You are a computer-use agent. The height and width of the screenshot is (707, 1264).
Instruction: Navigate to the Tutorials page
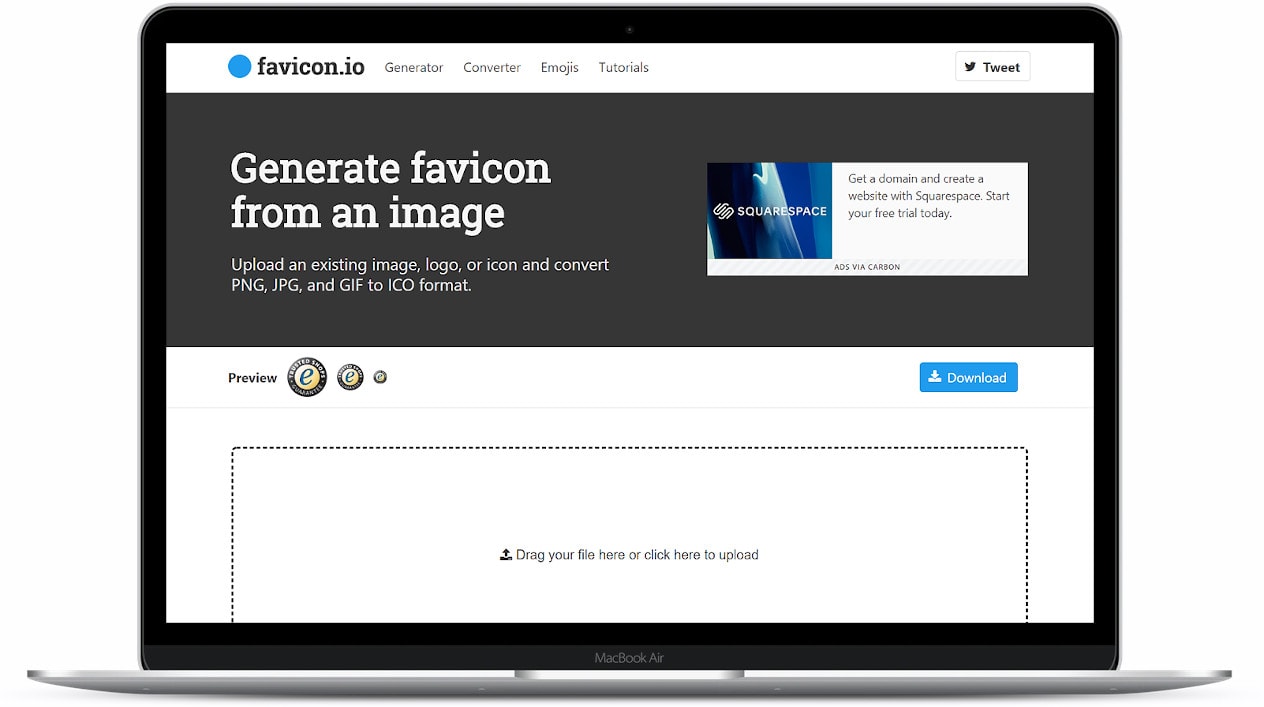pyautogui.click(x=623, y=67)
